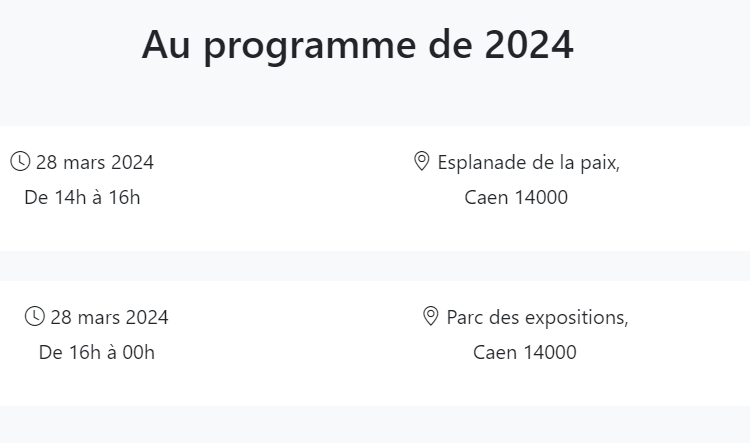
Task: Click "Caen 14000" under Esplanade de la paix
Action: (x=516, y=198)
